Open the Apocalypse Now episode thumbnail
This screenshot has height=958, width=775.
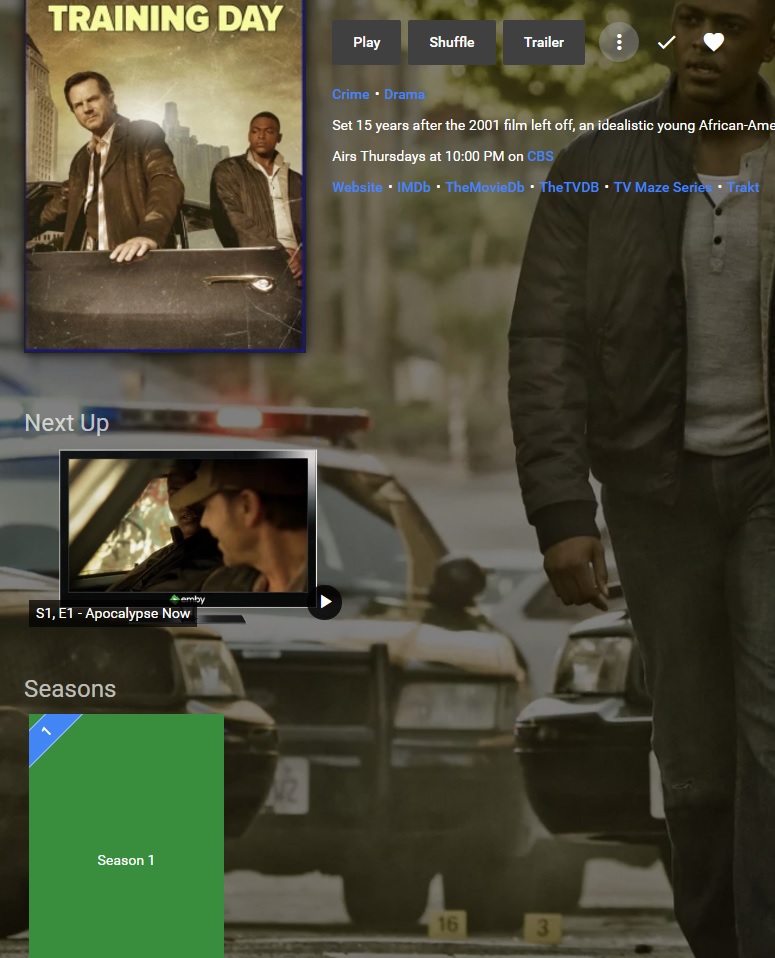[x=188, y=528]
